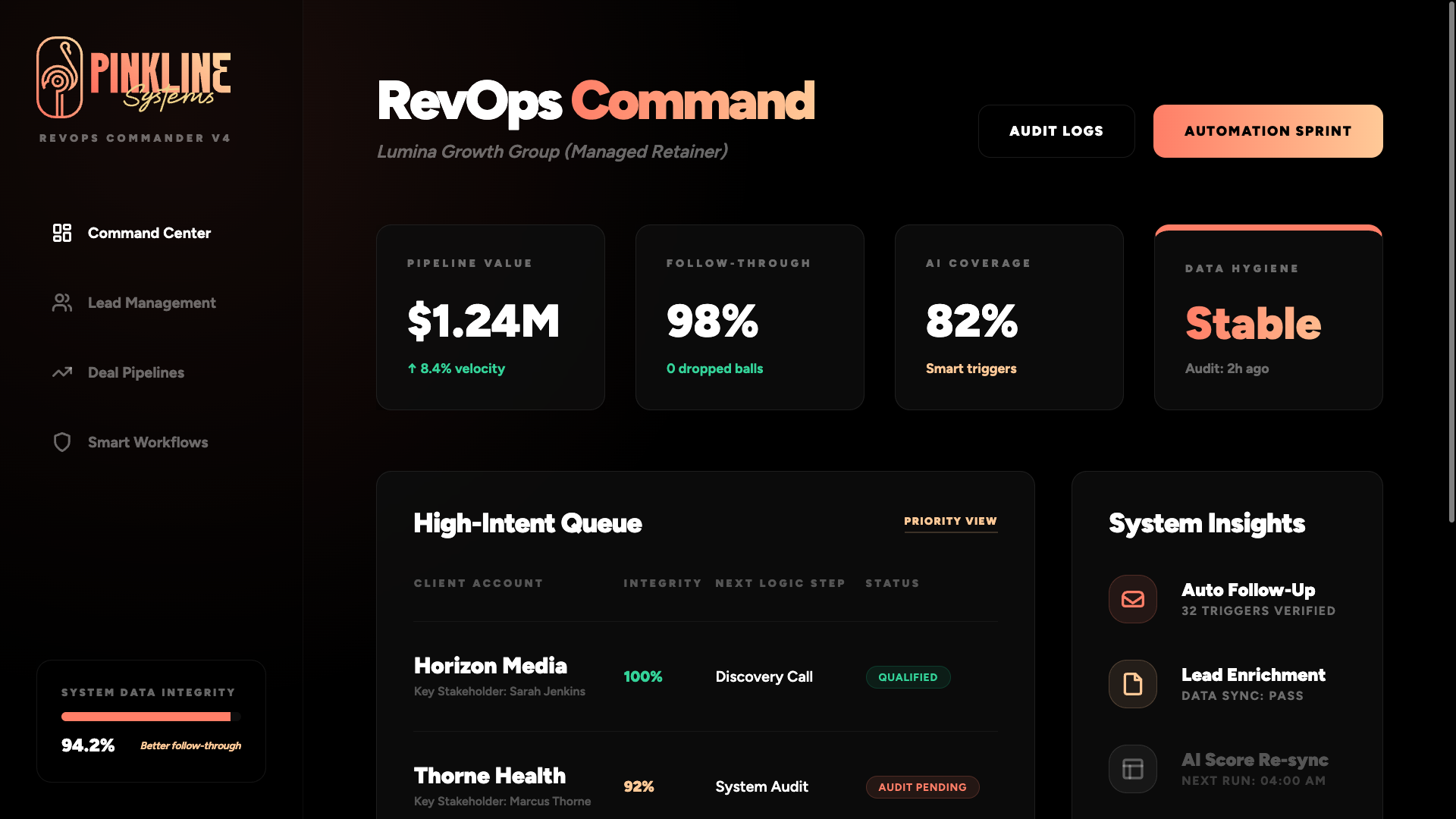Click the Lead Enrichment document icon
Screen dimensions: 1456x819
[x=1132, y=683]
